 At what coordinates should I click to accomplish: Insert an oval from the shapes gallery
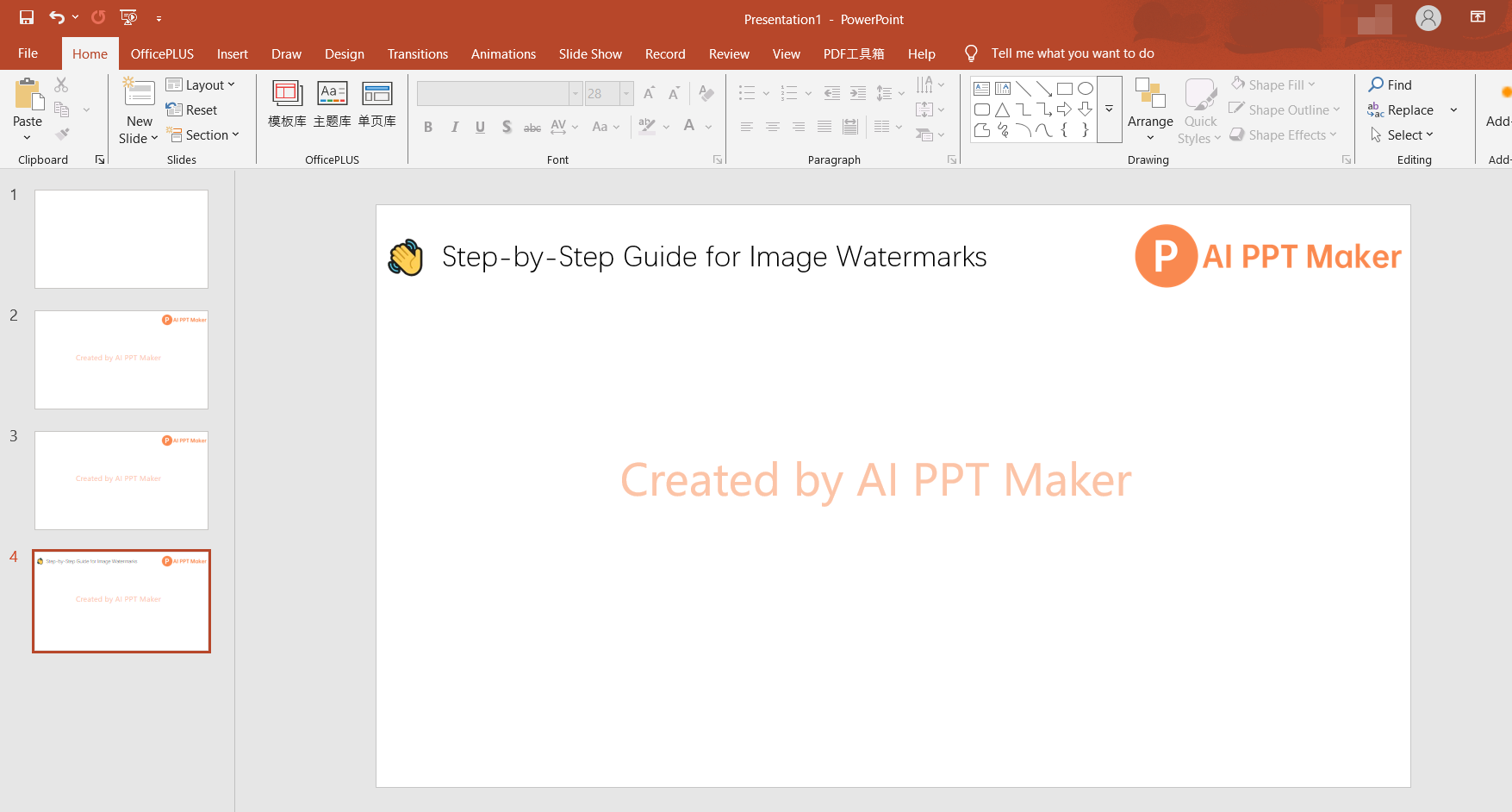[1085, 87]
